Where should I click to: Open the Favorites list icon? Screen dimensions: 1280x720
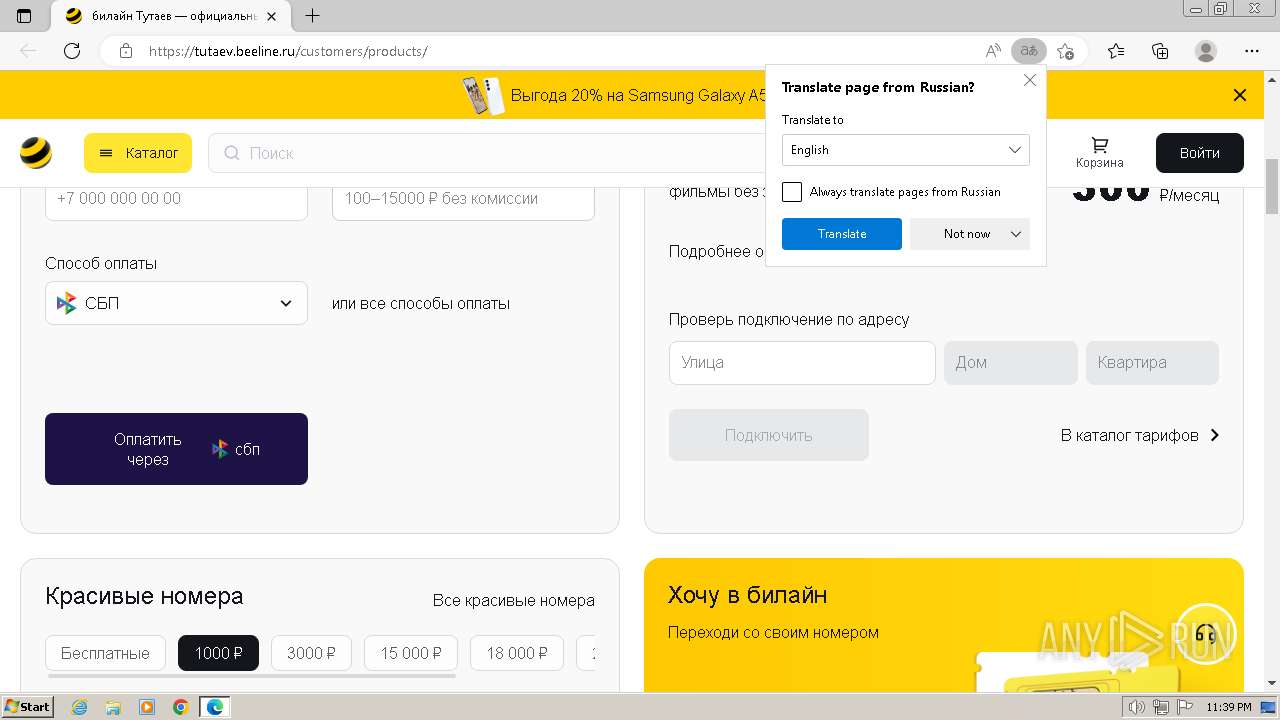click(1116, 51)
